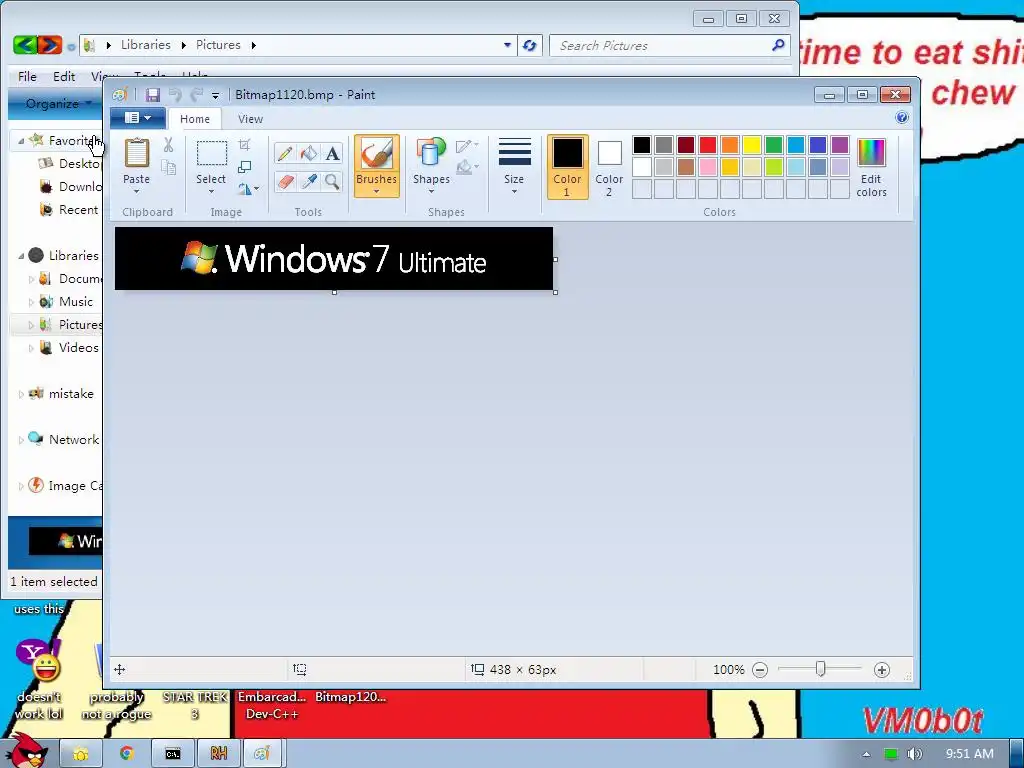Select the Text tool
The image size is (1024, 768).
[332, 153]
